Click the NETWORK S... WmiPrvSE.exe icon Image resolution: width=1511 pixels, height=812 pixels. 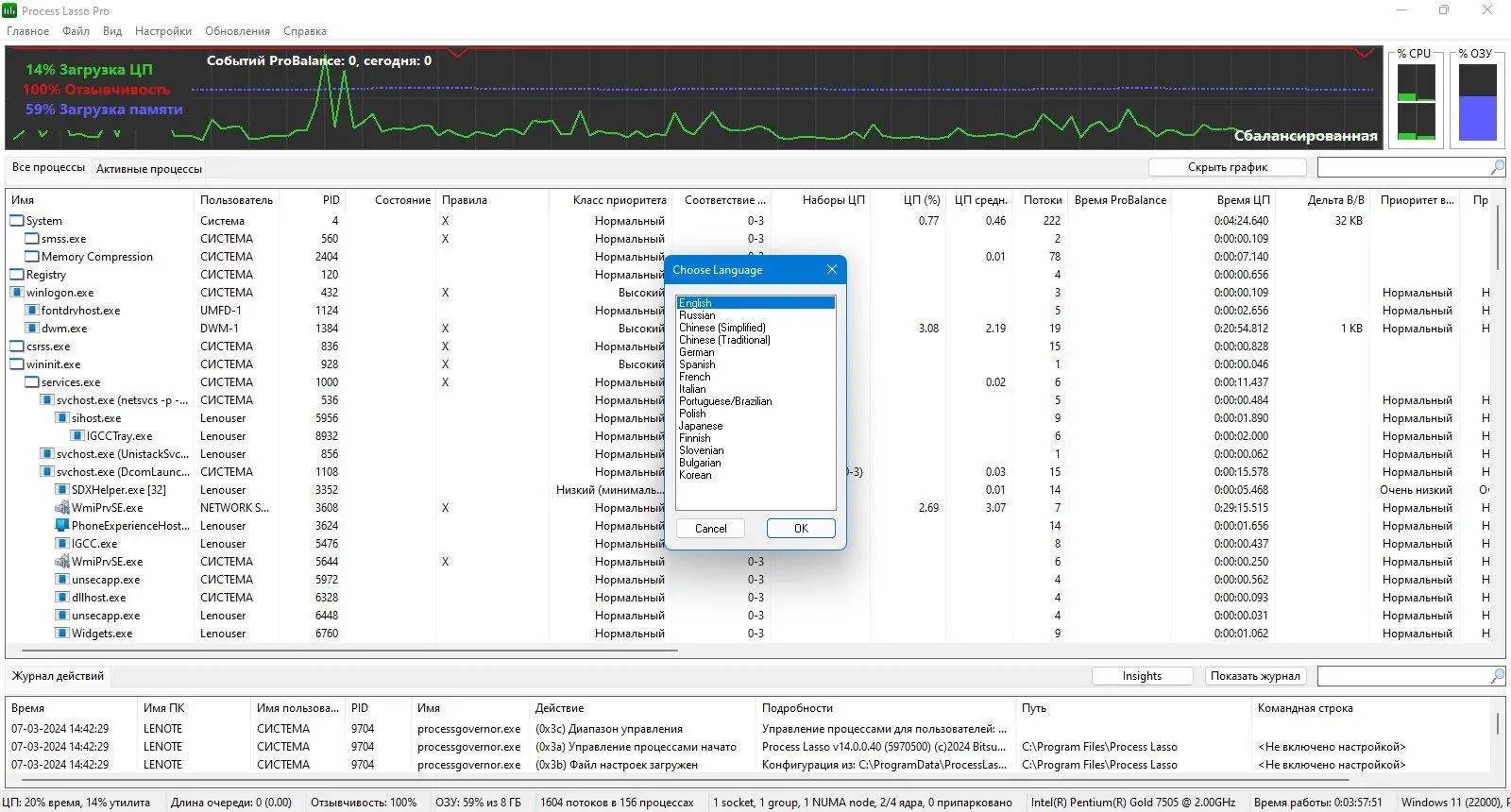[x=62, y=508]
